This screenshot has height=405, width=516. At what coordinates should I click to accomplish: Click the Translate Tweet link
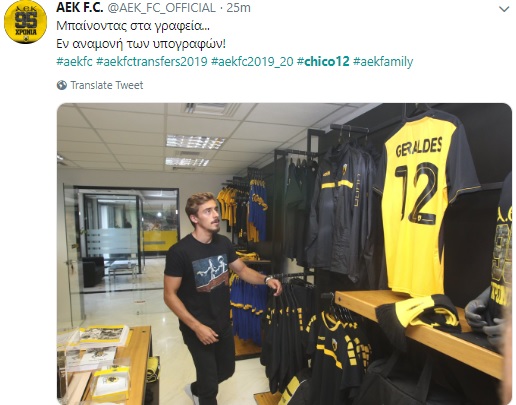coord(107,85)
